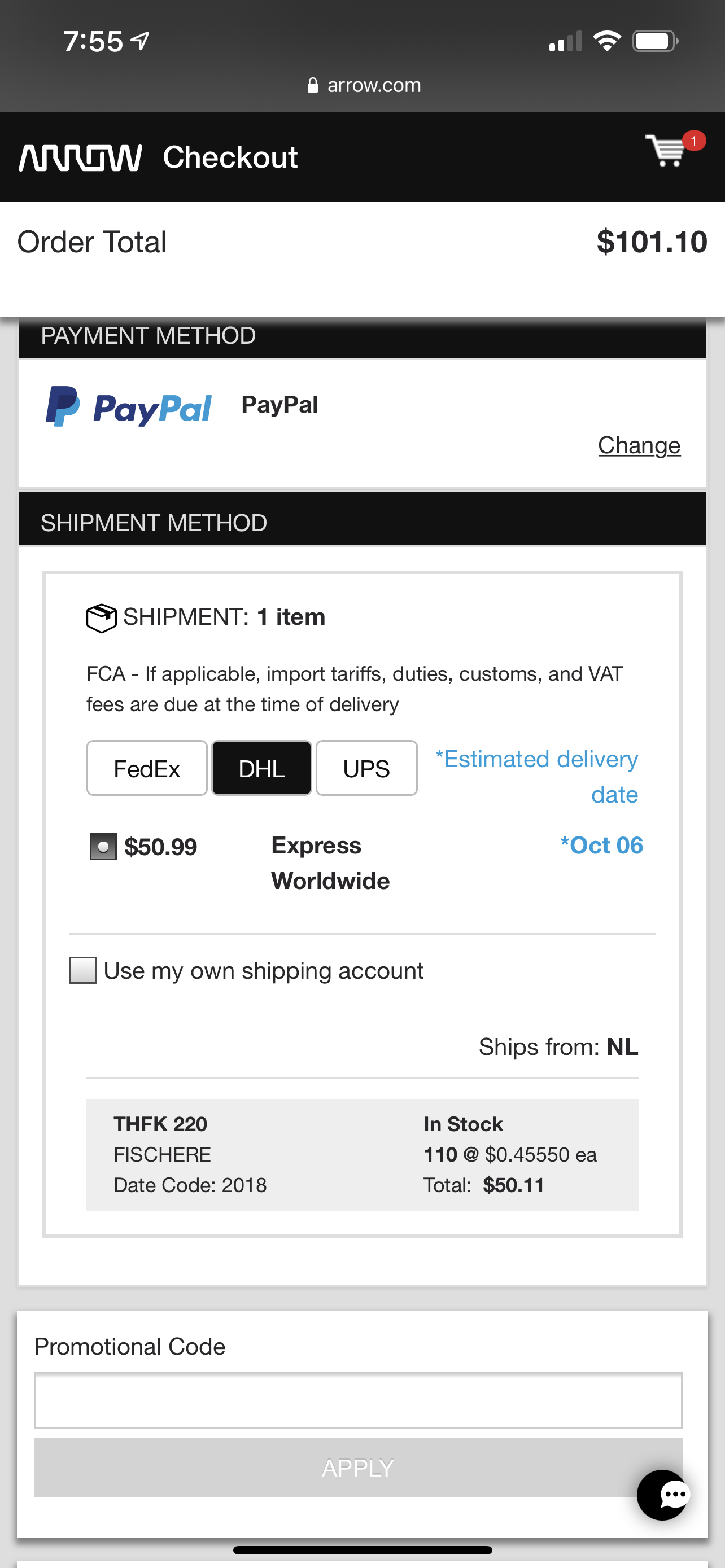Select DHL carrier tab
Screen dimensions: 725x1568
click(262, 768)
